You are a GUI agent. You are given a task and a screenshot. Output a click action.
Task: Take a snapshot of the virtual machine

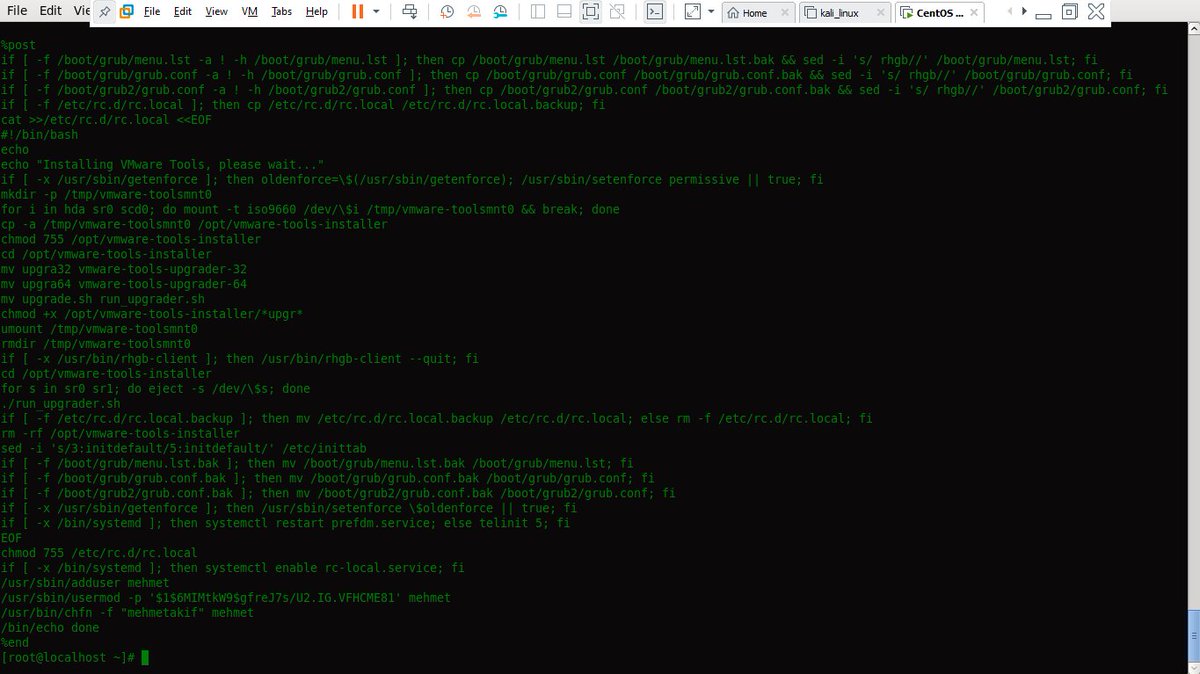tap(446, 12)
